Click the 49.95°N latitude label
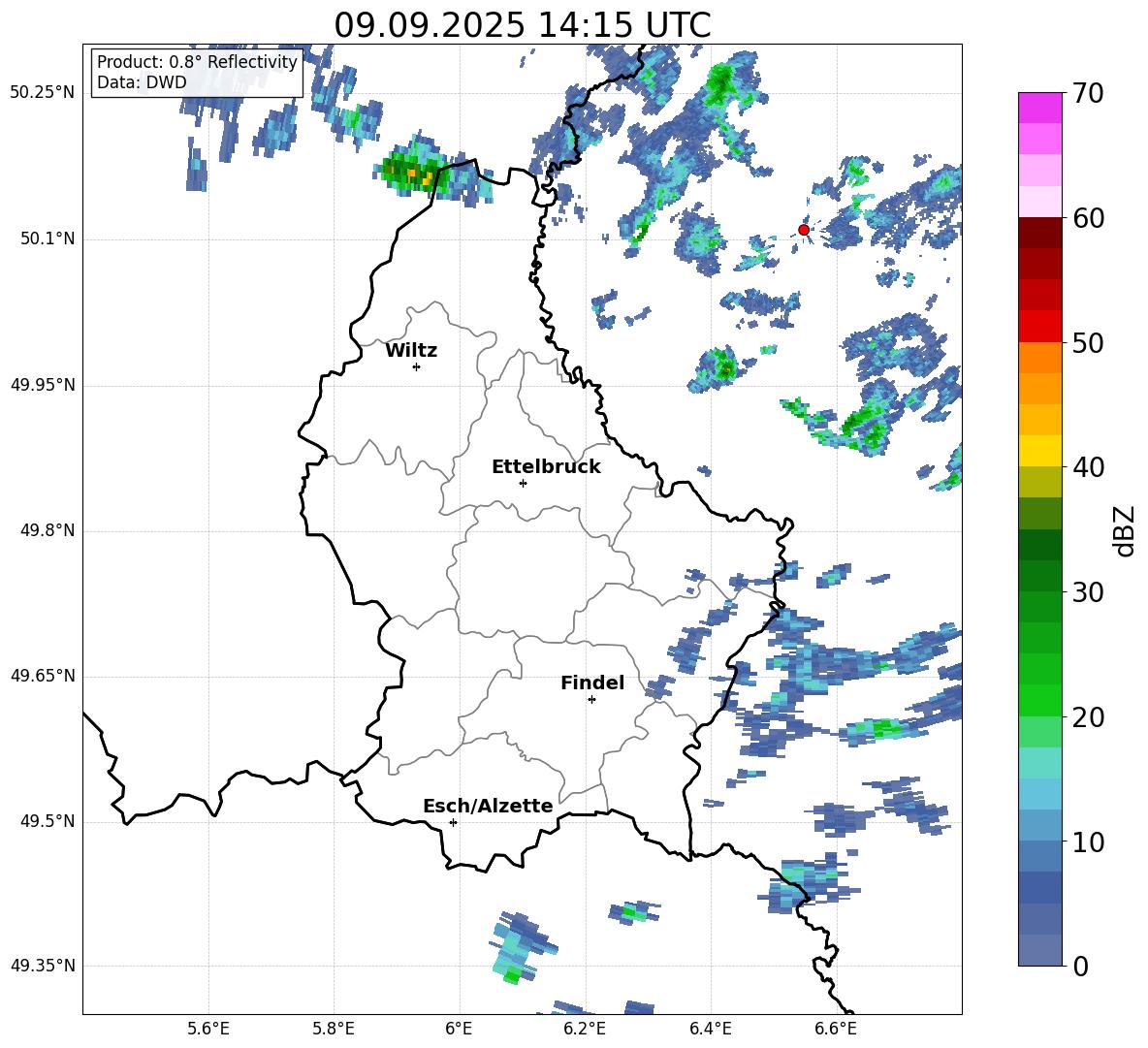Screen dimensions: 1148x1048 pos(43,384)
